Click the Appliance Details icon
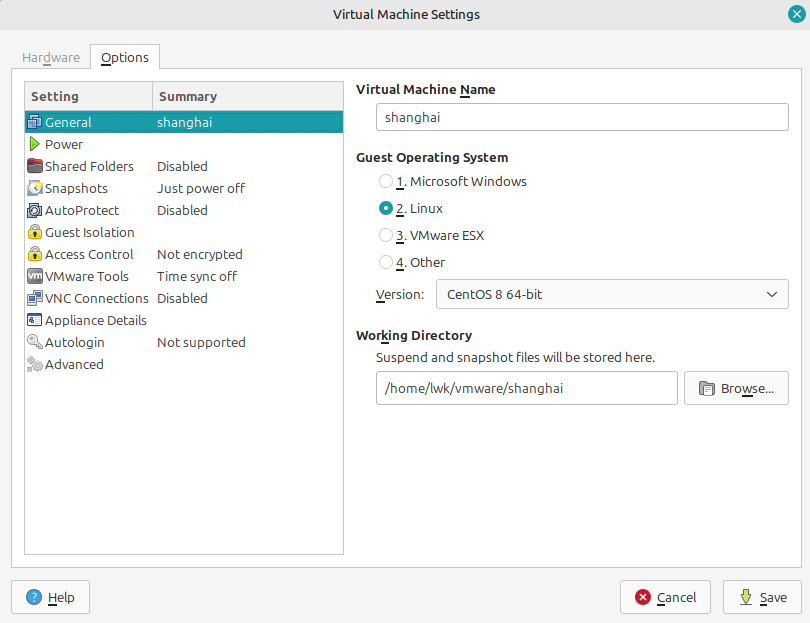This screenshot has width=810, height=623. pos(35,320)
